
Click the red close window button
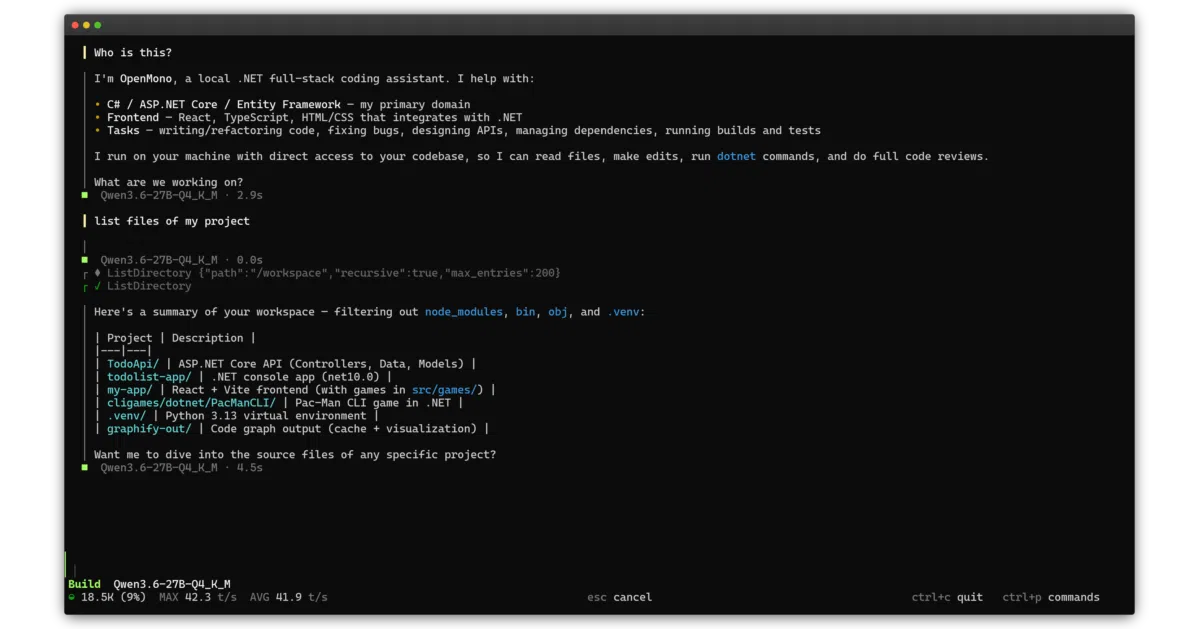(75, 25)
